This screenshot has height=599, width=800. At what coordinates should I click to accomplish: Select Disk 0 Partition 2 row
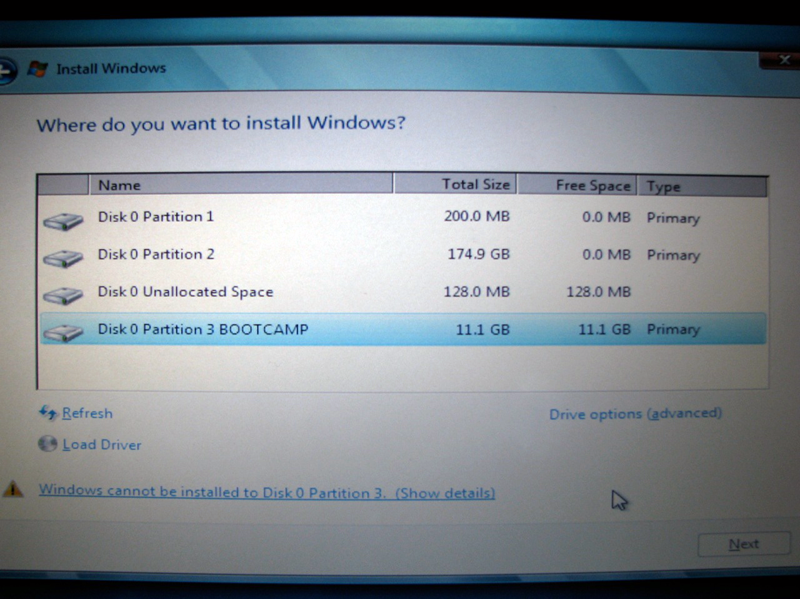403,255
